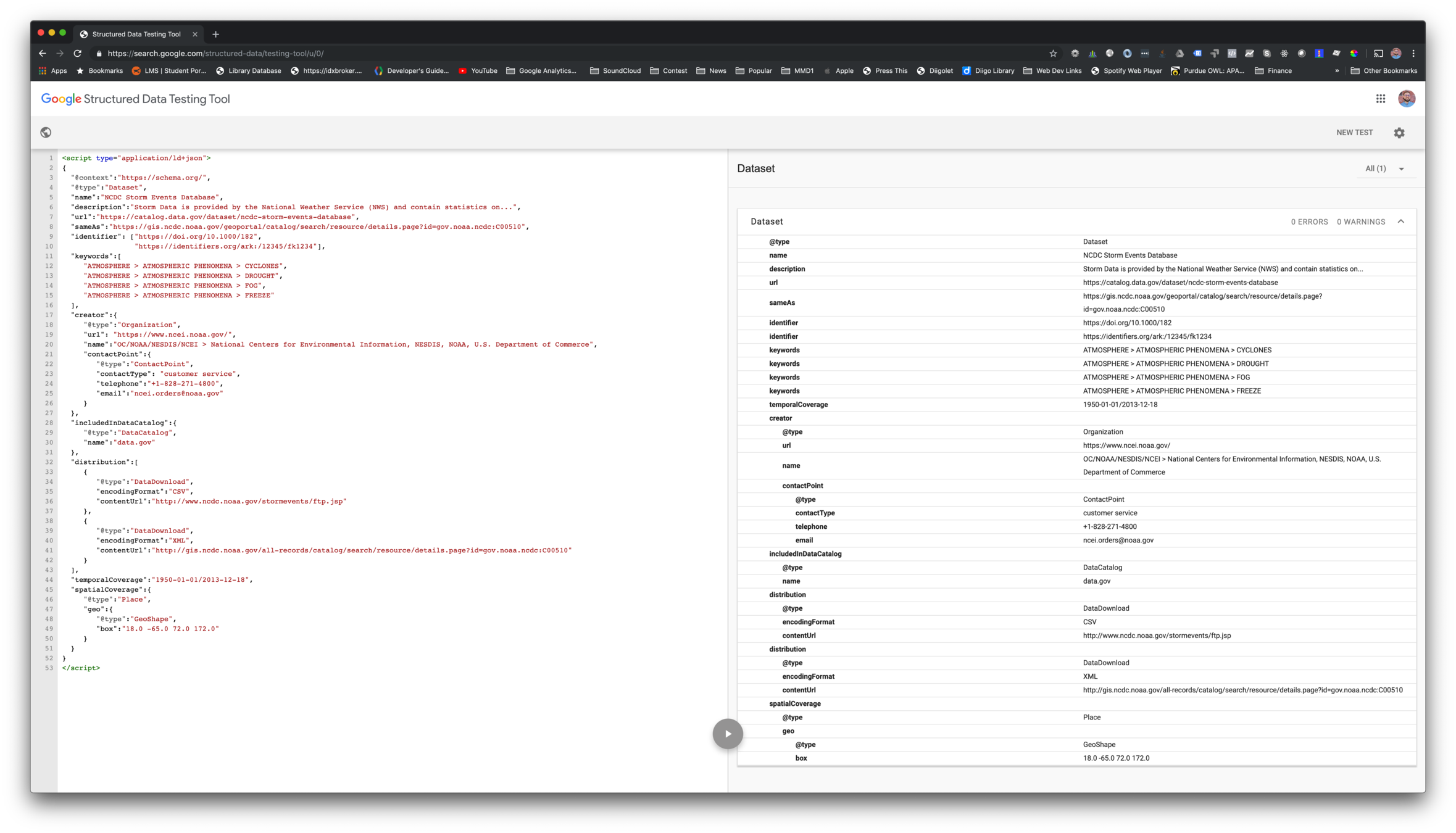Go back to previous page
1456x833 pixels.
(x=42, y=54)
